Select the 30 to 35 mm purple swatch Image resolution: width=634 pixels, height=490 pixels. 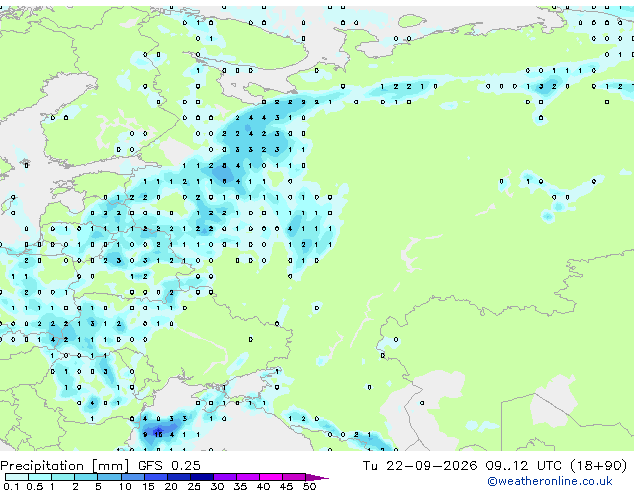(225, 477)
